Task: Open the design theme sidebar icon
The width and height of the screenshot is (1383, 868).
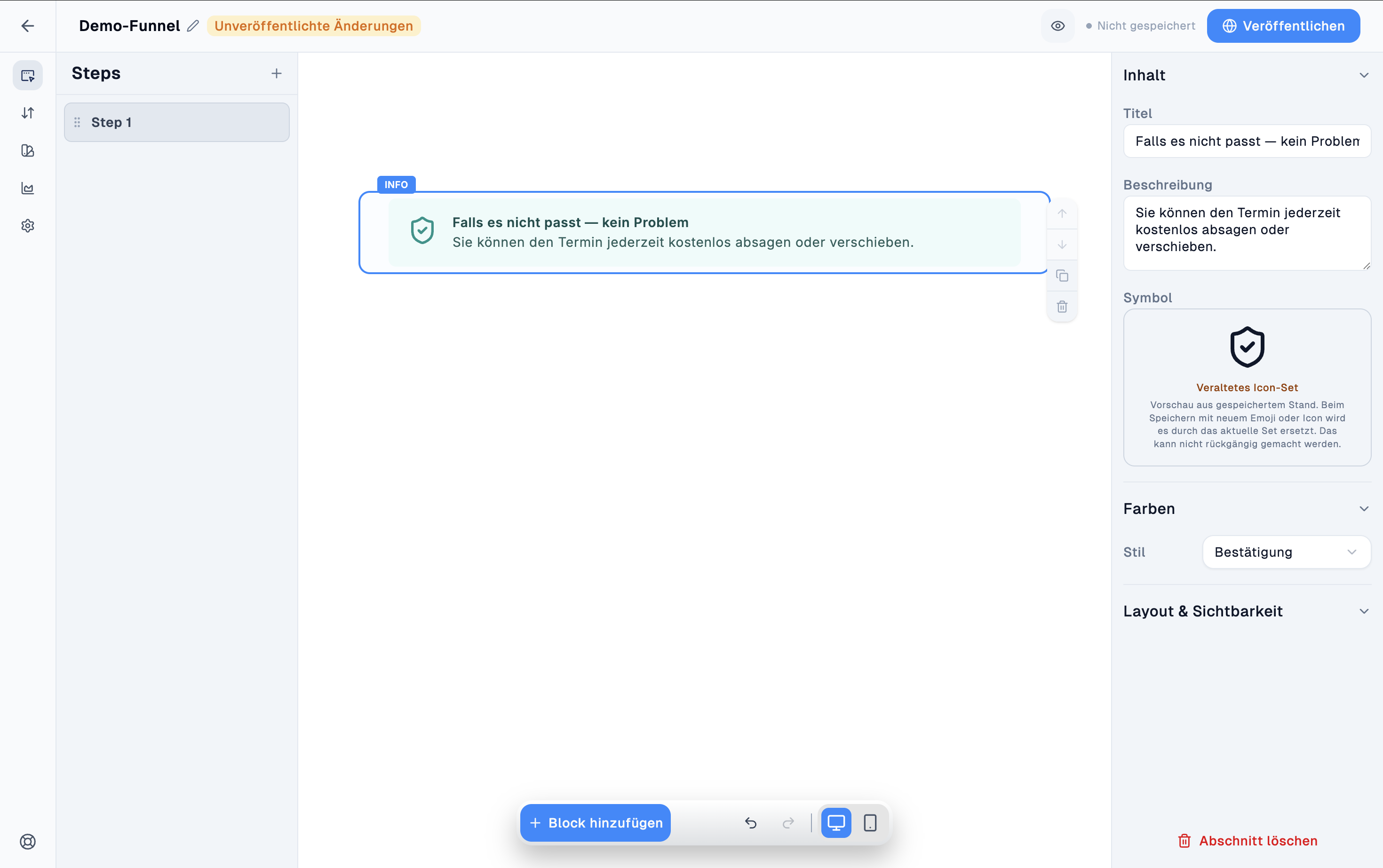Action: (28, 150)
